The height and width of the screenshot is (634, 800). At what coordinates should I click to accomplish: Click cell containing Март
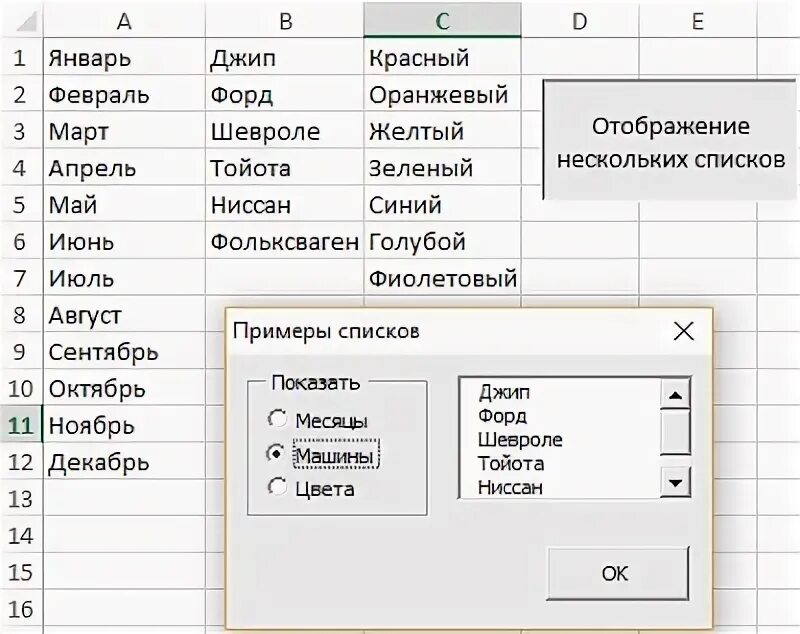tap(124, 131)
